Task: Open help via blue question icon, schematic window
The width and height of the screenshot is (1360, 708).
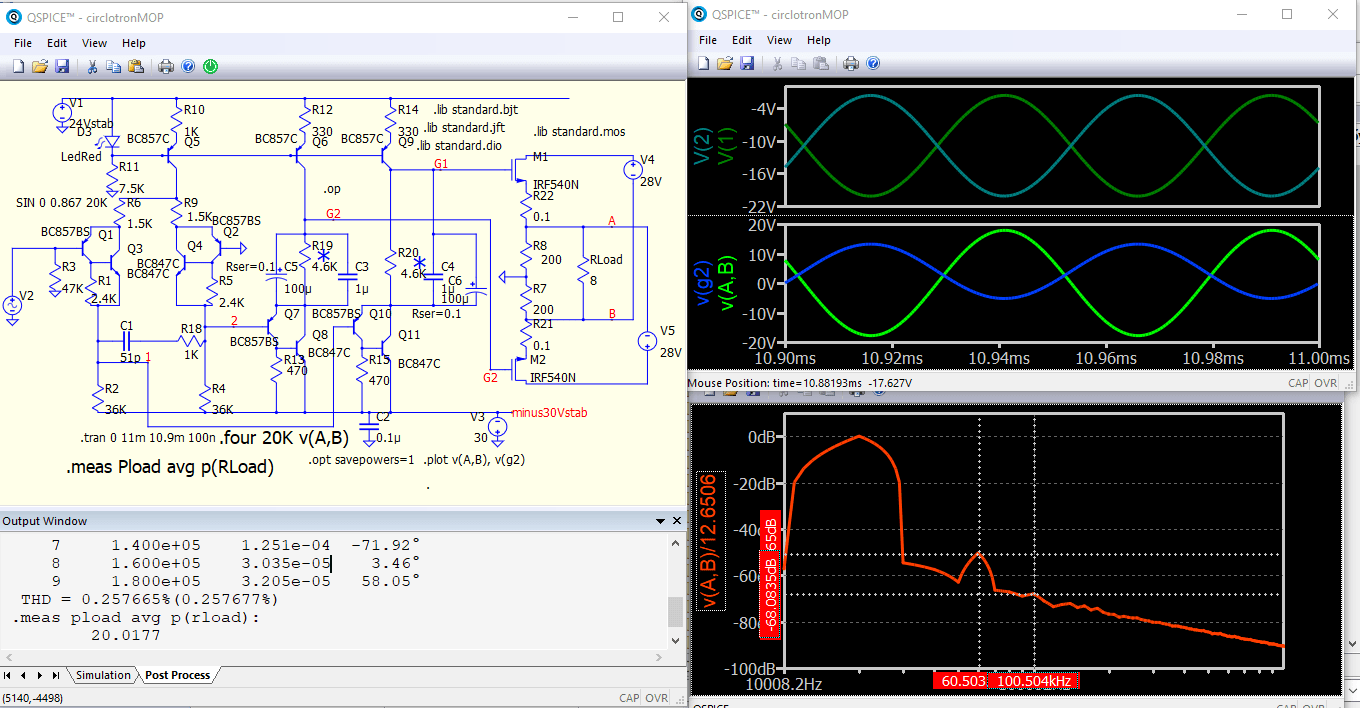Action: pyautogui.click(x=188, y=66)
